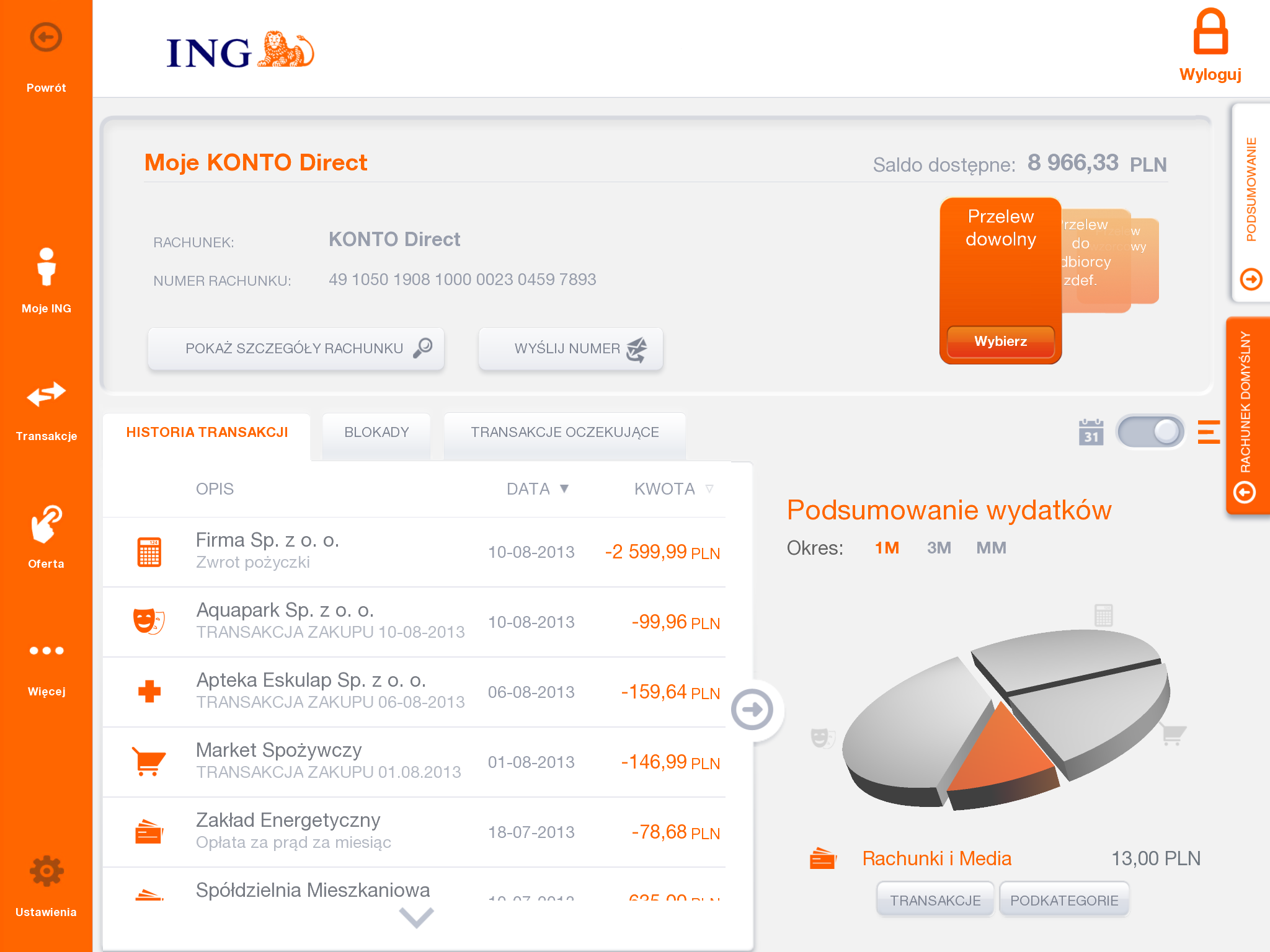Click the Powrót back arrow icon
Viewport: 1270px width, 952px height.
46,38
